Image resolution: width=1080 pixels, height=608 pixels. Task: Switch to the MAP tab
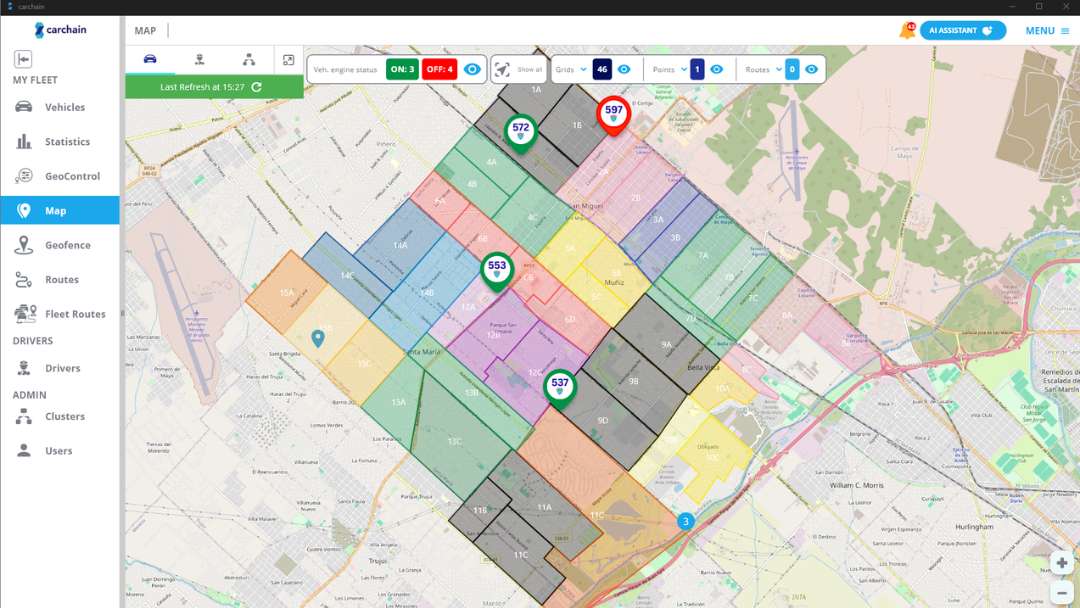146,29
